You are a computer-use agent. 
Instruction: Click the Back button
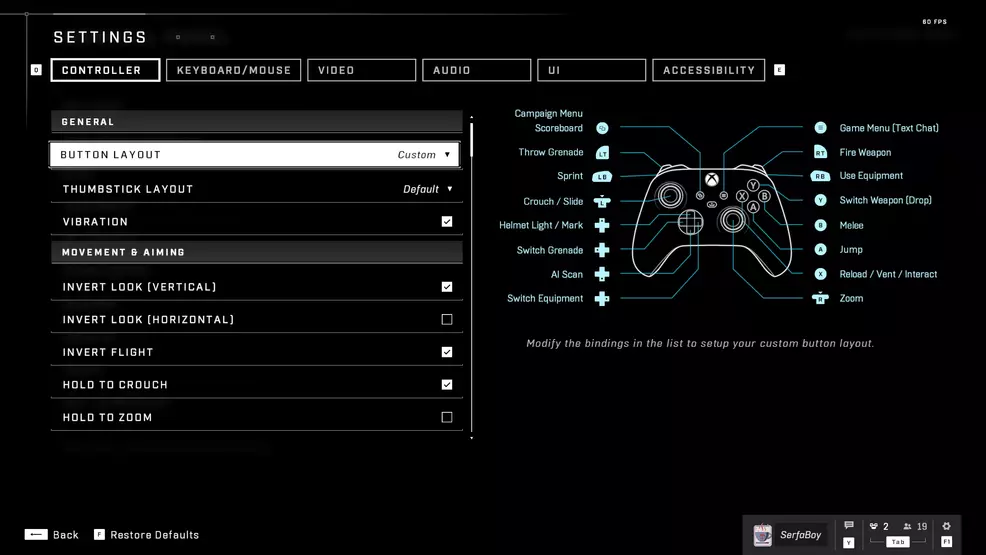click(x=52, y=535)
